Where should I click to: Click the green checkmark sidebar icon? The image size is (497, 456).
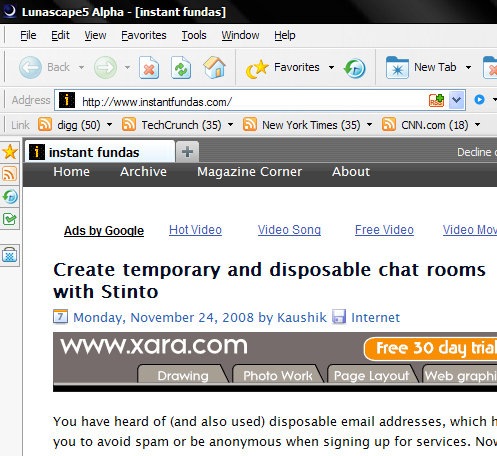click(x=10, y=219)
